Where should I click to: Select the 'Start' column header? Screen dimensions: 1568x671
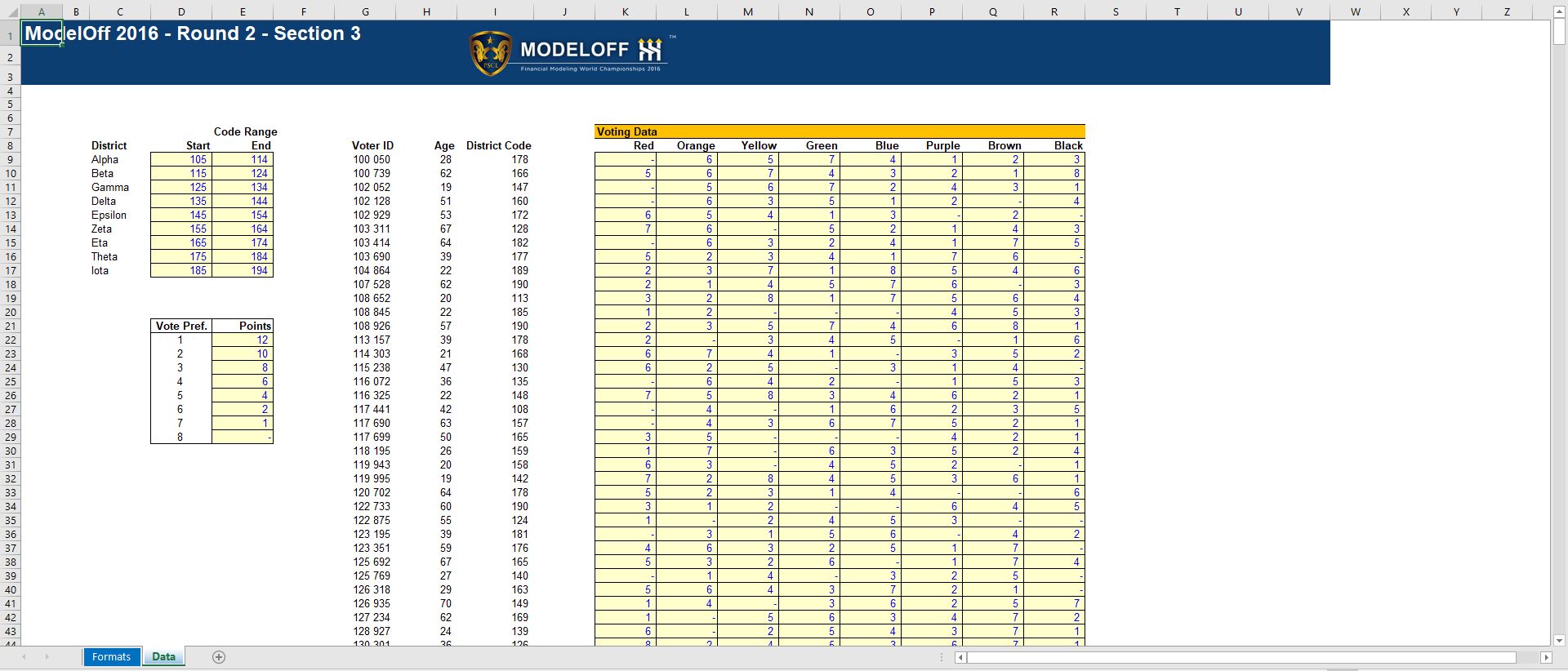pos(198,146)
